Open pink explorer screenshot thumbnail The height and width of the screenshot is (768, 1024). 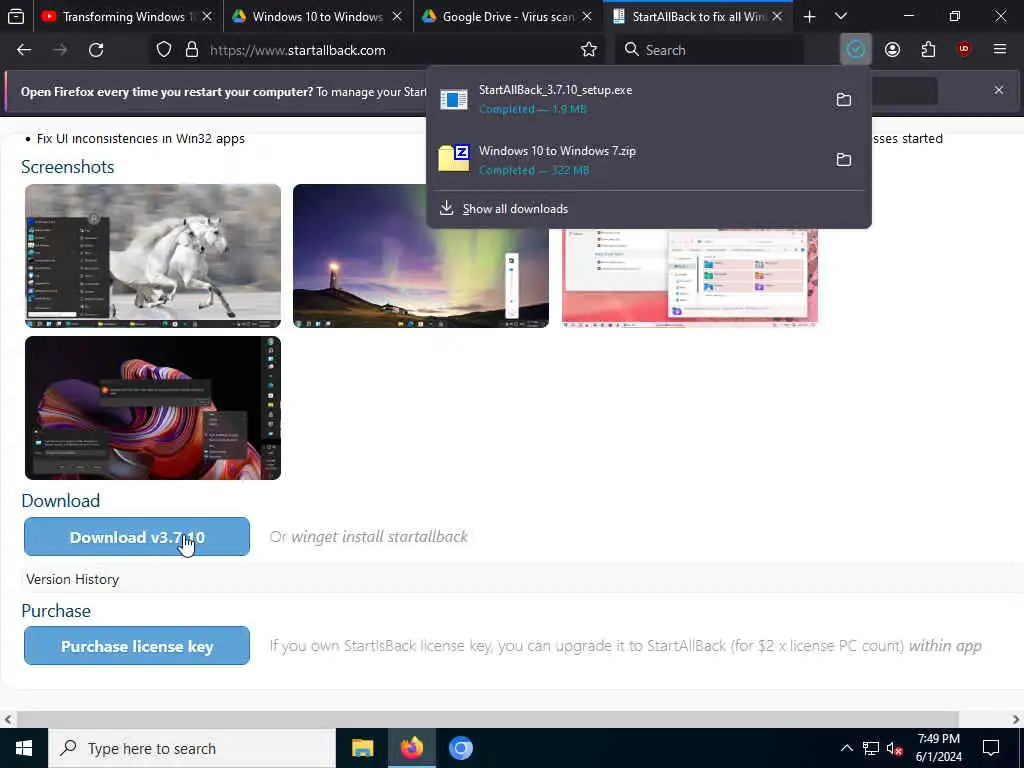pos(690,278)
